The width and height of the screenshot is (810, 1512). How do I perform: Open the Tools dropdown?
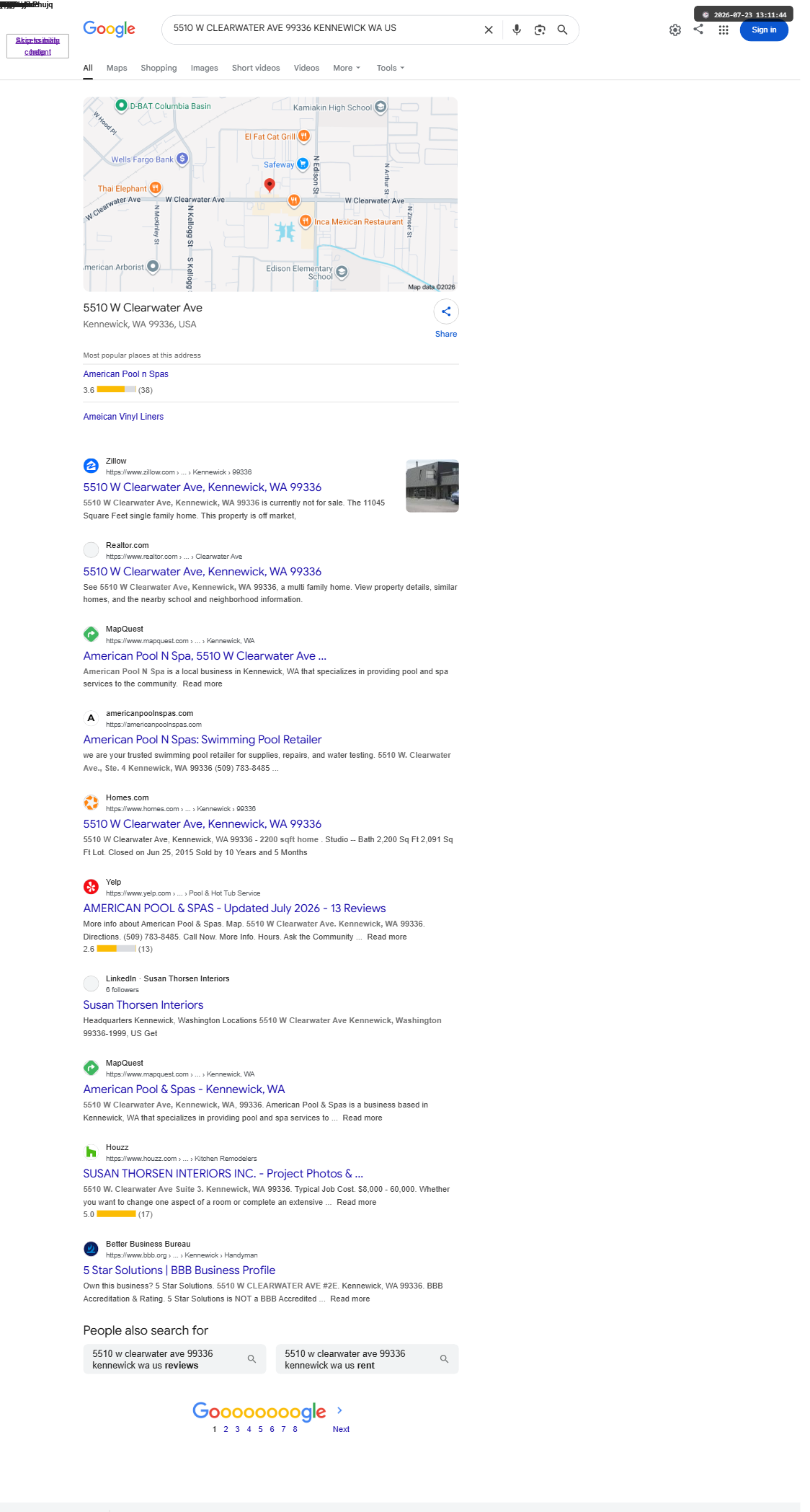[391, 68]
